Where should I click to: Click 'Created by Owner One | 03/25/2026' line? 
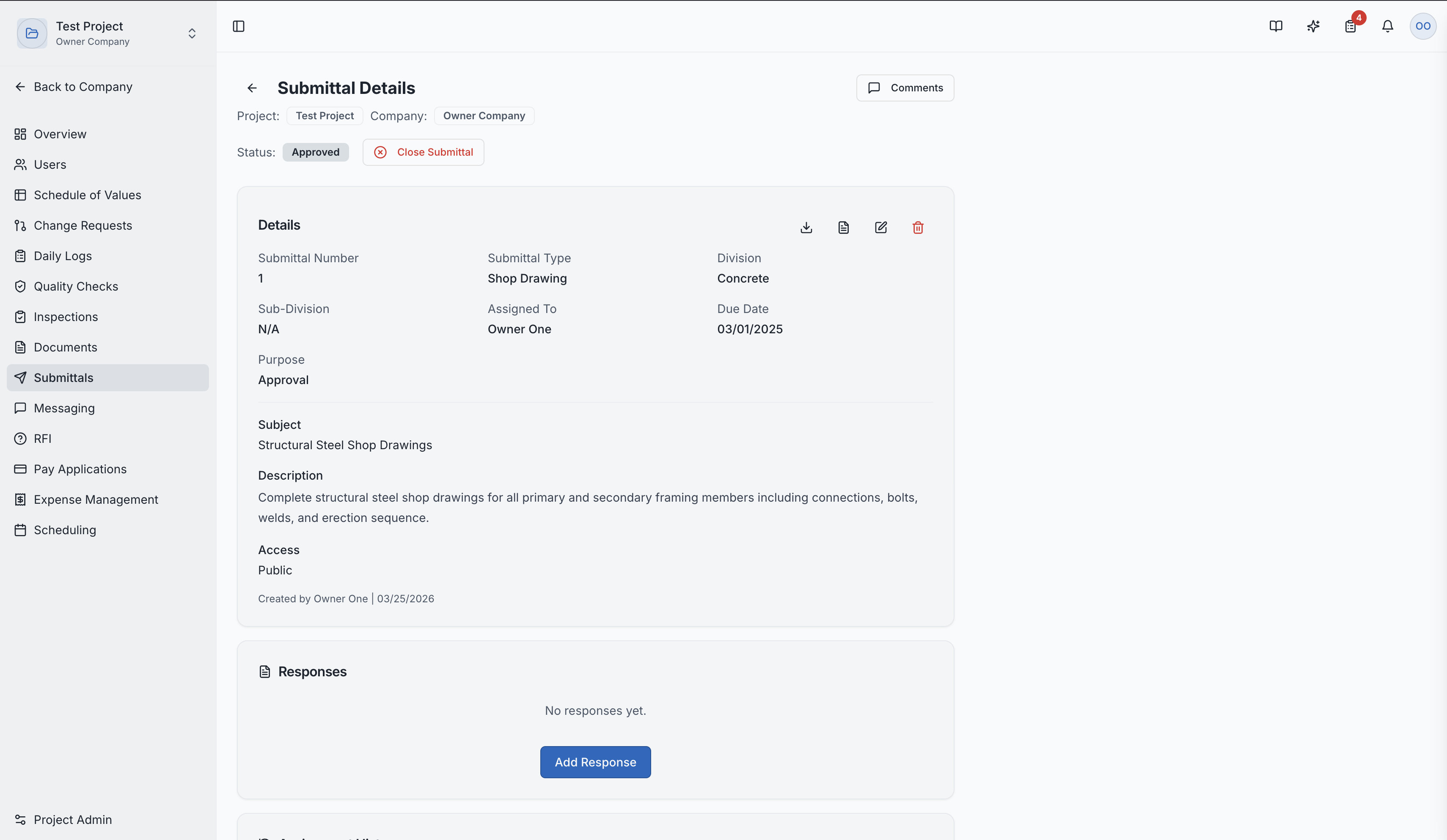tap(346, 598)
